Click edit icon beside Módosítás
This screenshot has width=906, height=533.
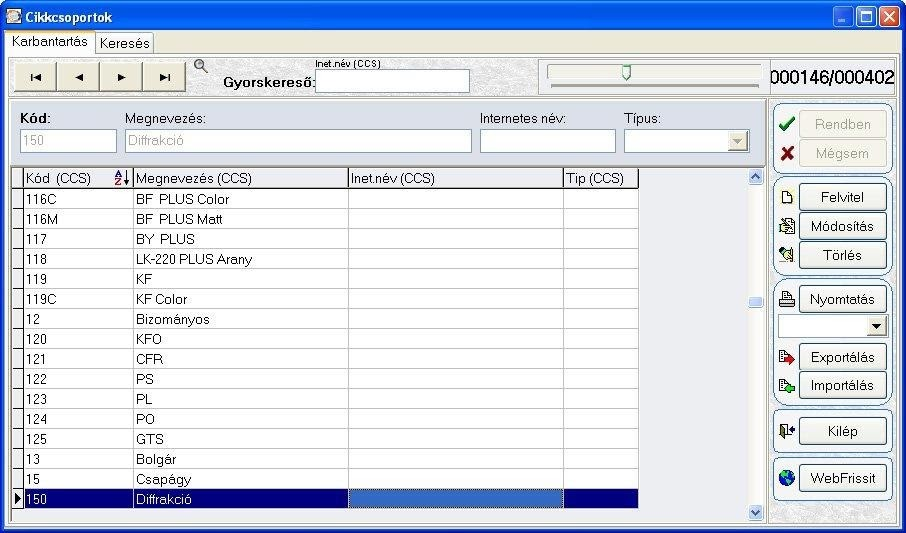tap(786, 226)
